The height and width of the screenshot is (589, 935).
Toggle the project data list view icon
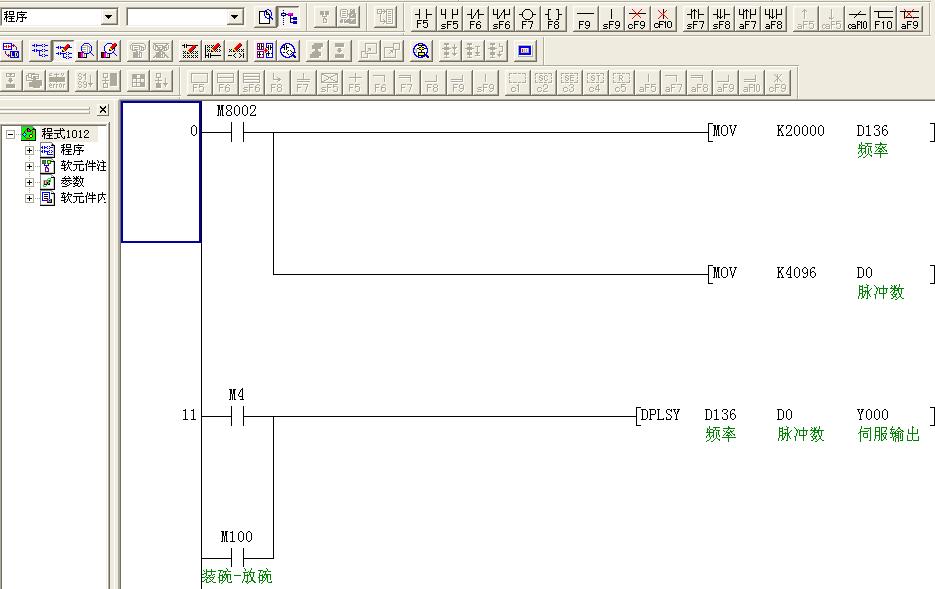point(289,17)
